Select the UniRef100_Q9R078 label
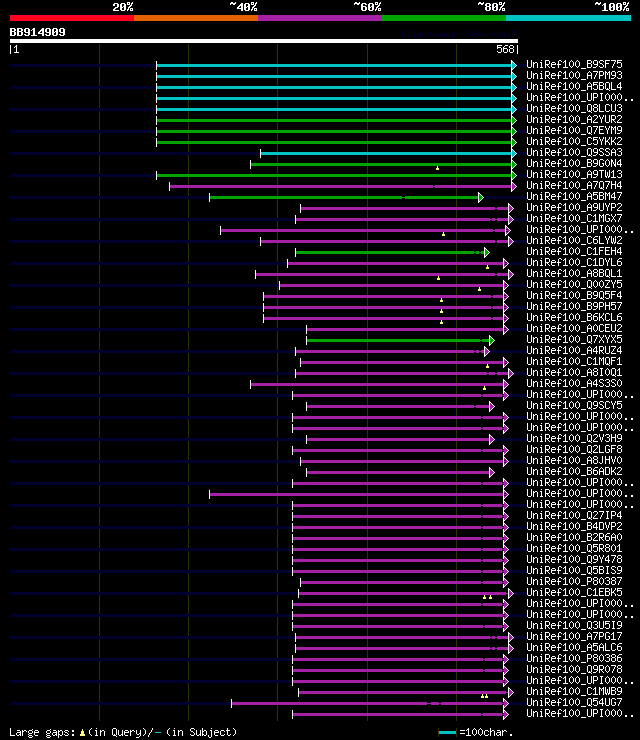Viewport: 640px width, 740px height. point(574,670)
